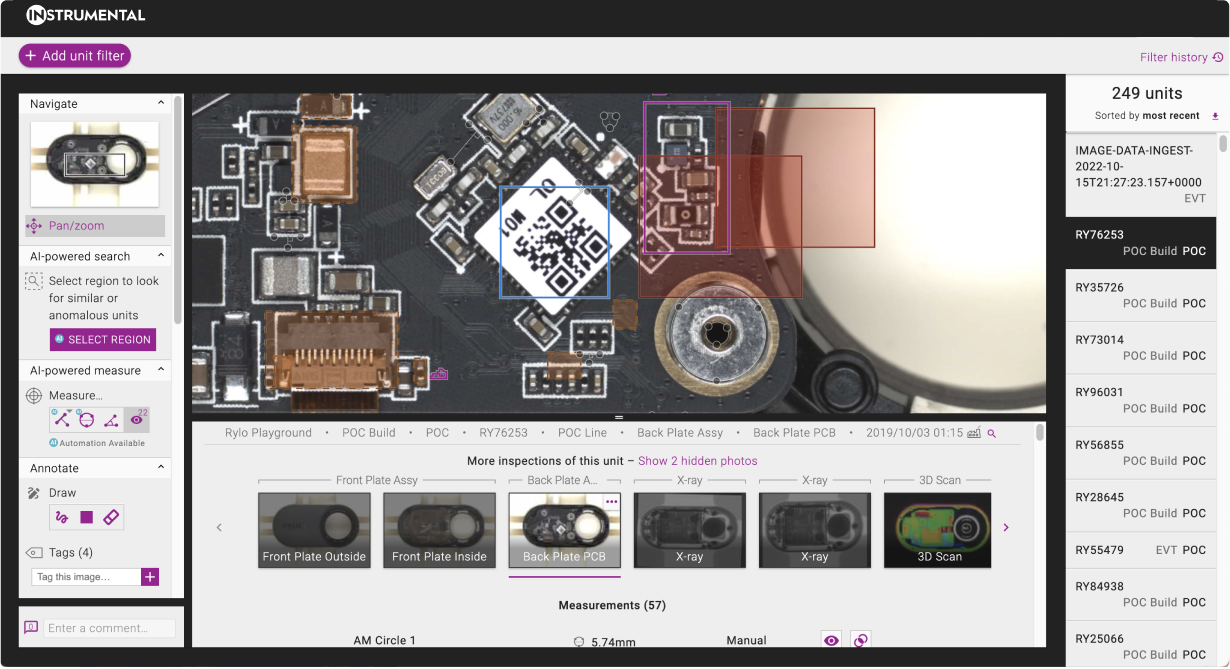Click the Automation Available label
Viewport: 1230px width, 669px height.
tap(97, 443)
